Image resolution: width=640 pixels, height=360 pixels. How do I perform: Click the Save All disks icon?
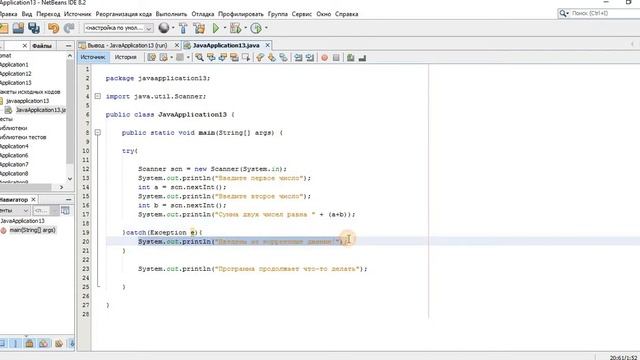(x=34, y=28)
